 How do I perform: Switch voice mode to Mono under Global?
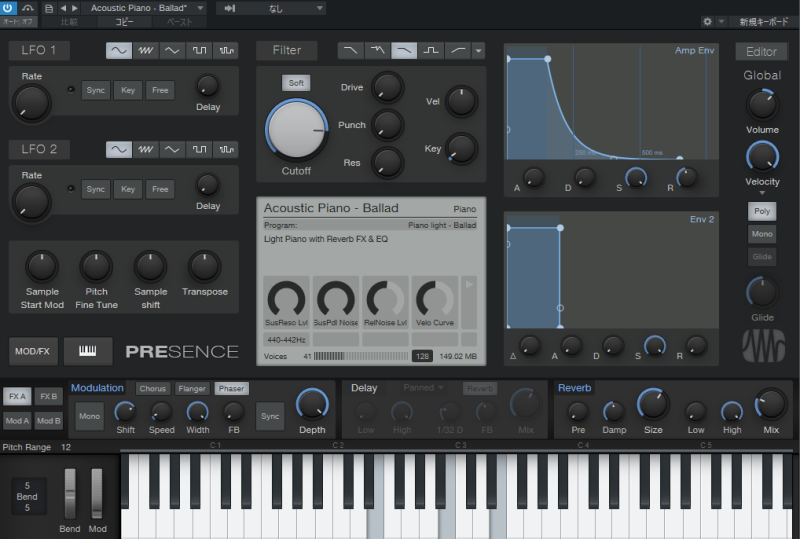coord(761,234)
